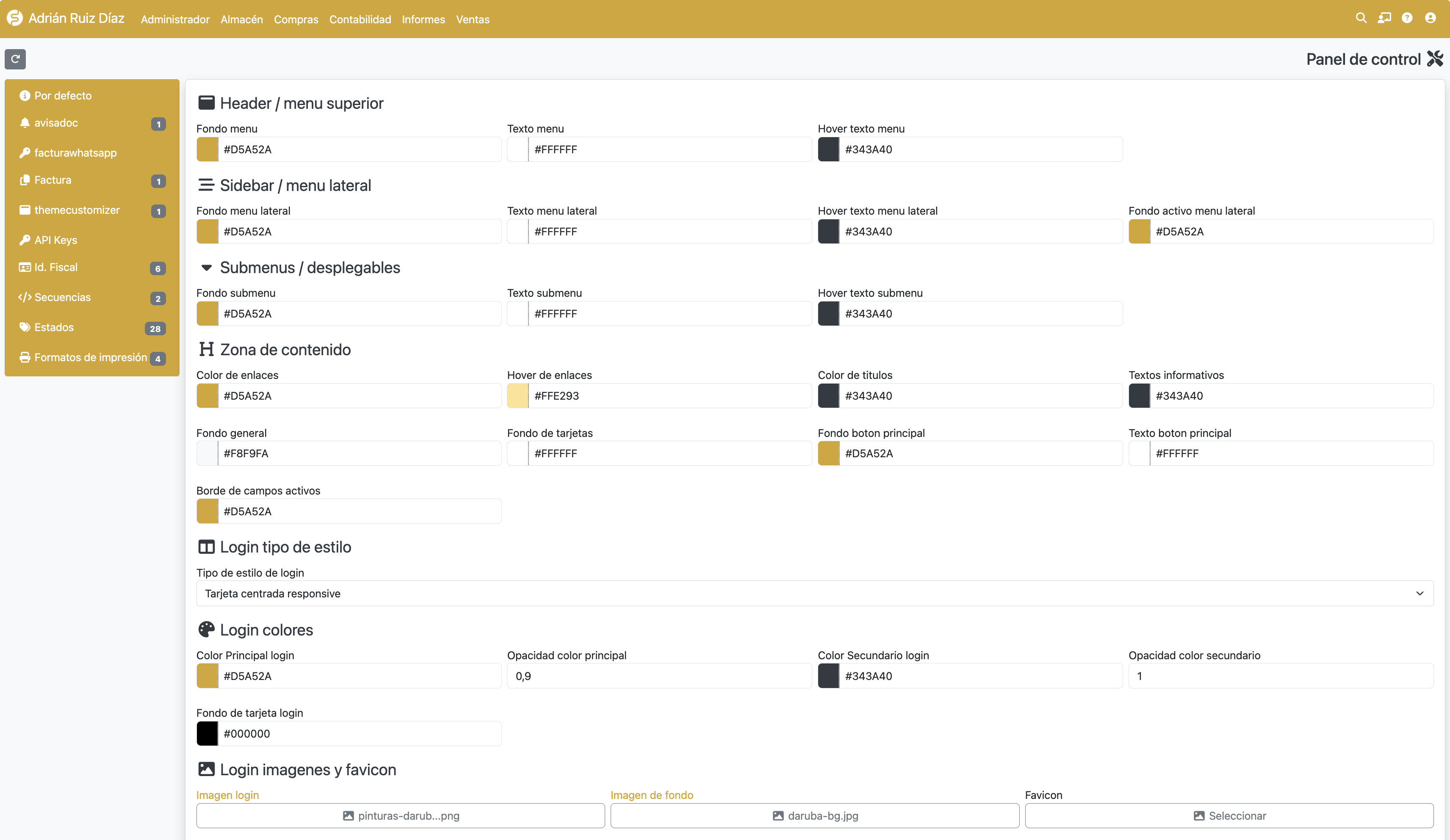Screen dimensions: 1450x840
Task: Select the Factura sidebar tab
Action: coord(92,181)
